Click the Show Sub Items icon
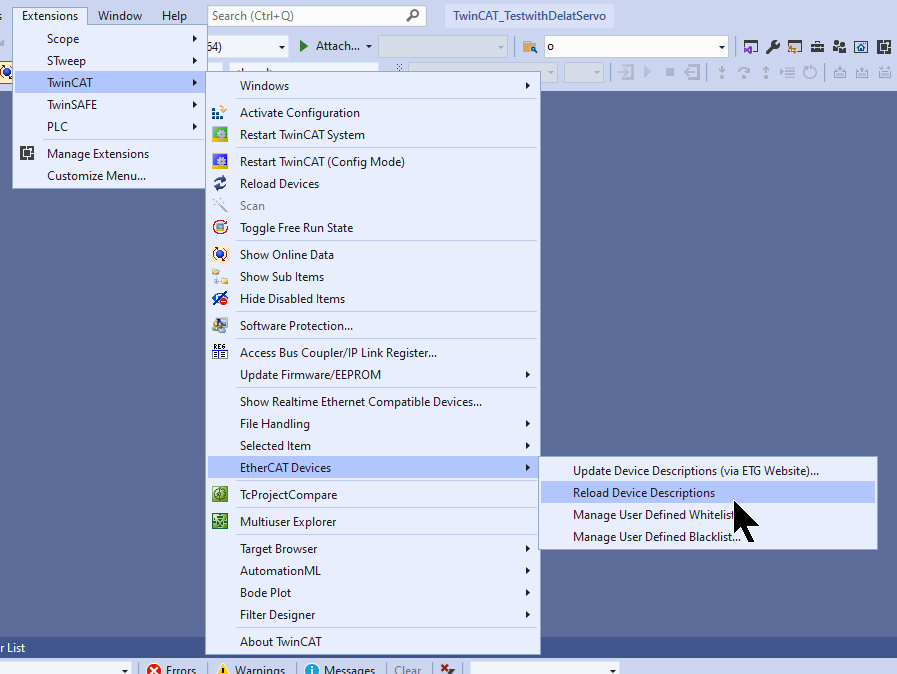Screen dimensions: 897x674 220,276
